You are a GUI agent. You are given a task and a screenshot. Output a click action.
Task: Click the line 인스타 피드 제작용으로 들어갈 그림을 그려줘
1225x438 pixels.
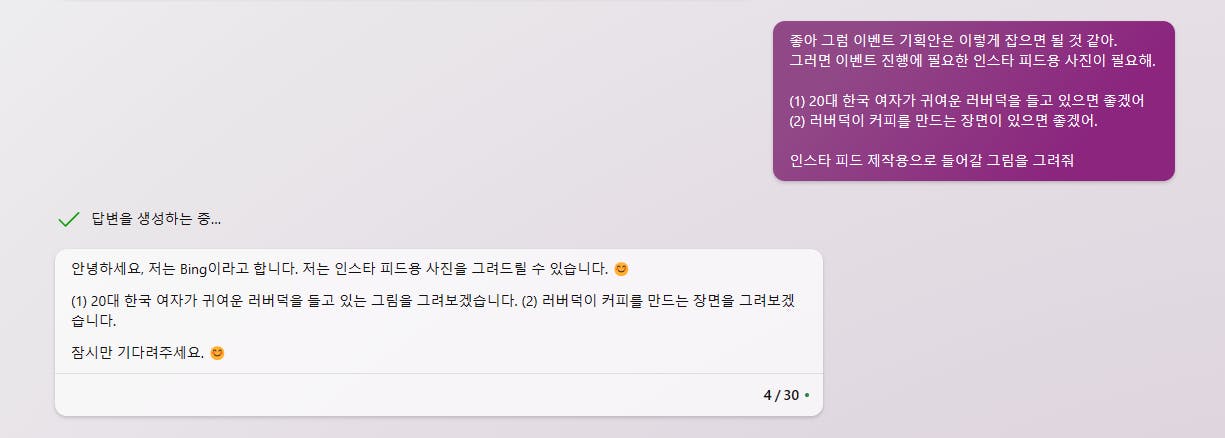pyautogui.click(x=931, y=160)
